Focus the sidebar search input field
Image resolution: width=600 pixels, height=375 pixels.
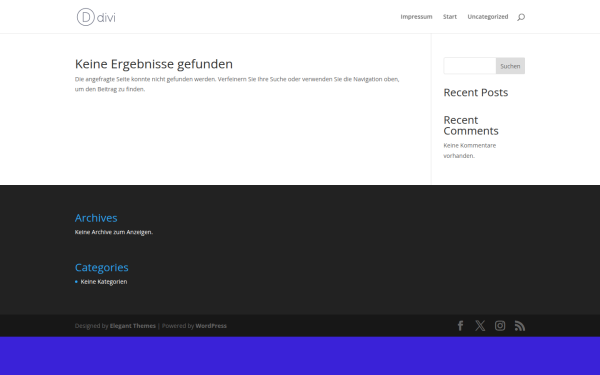[x=470, y=66]
